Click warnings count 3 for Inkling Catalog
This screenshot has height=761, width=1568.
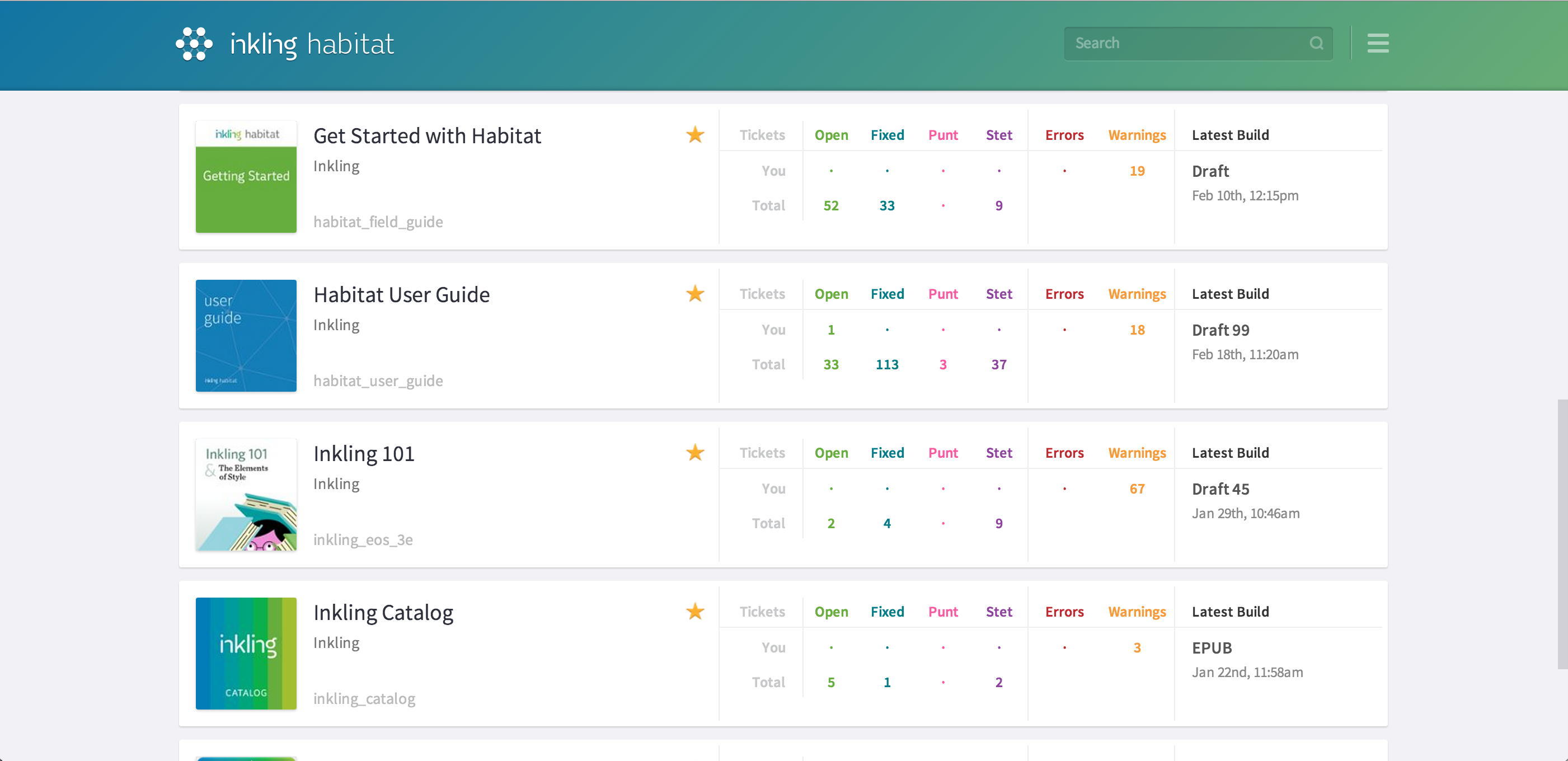coord(1137,648)
